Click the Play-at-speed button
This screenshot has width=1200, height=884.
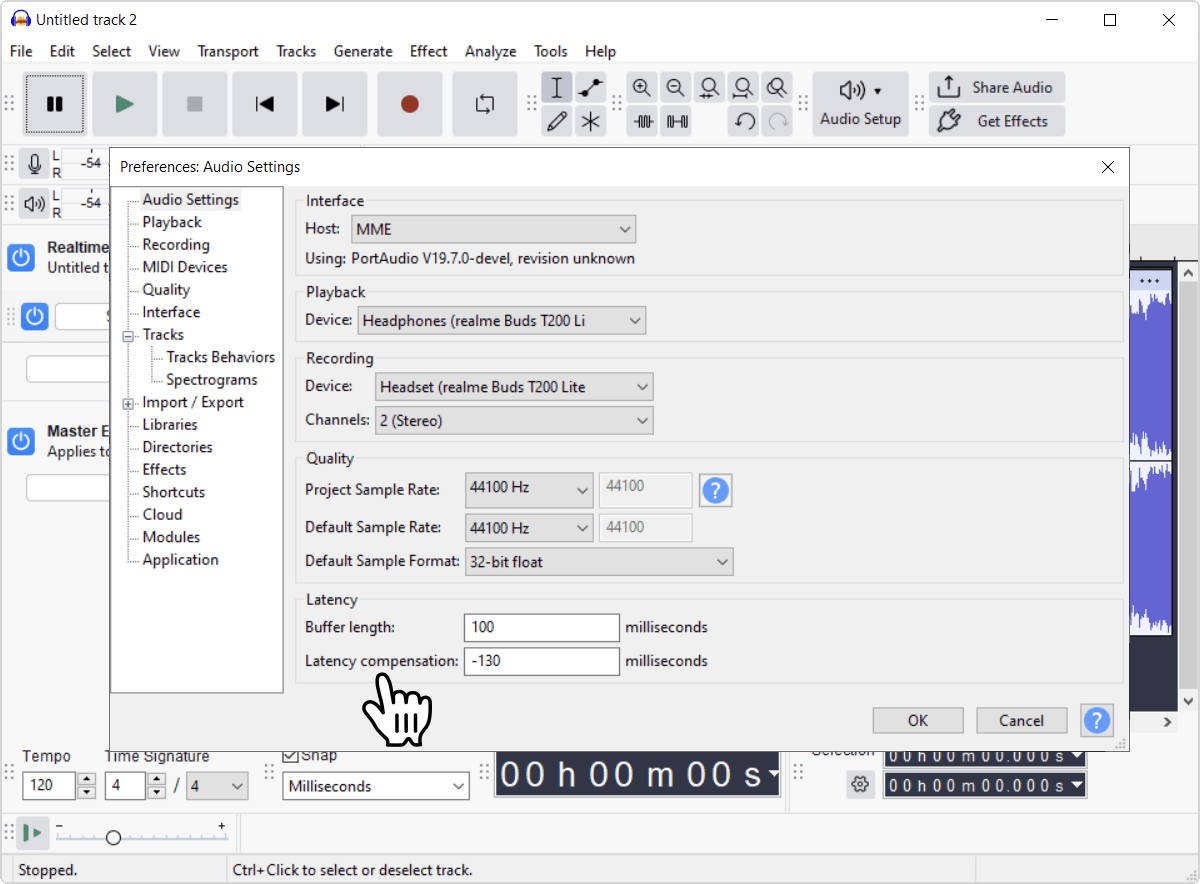click(x=33, y=832)
